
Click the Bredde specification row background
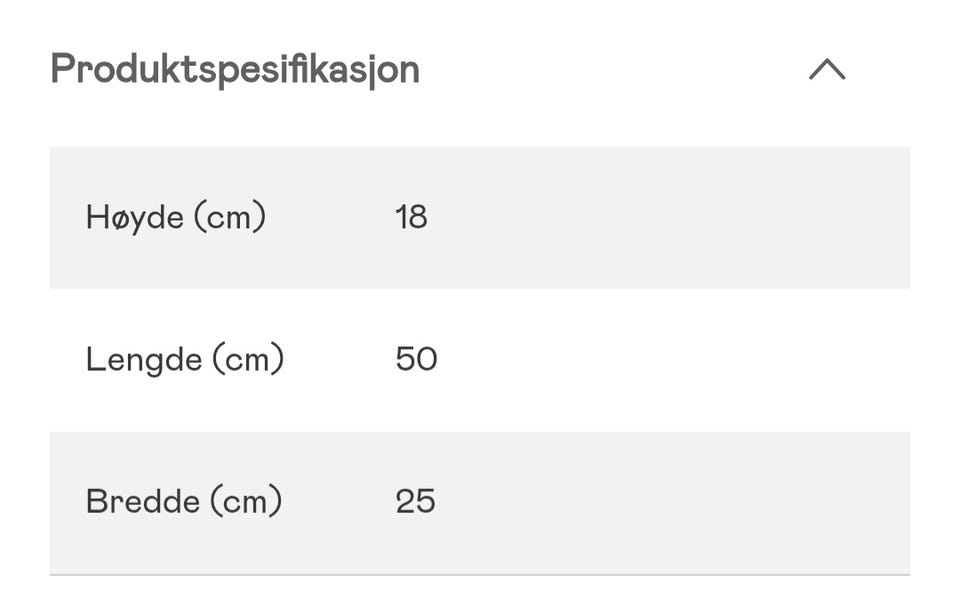[x=480, y=502]
